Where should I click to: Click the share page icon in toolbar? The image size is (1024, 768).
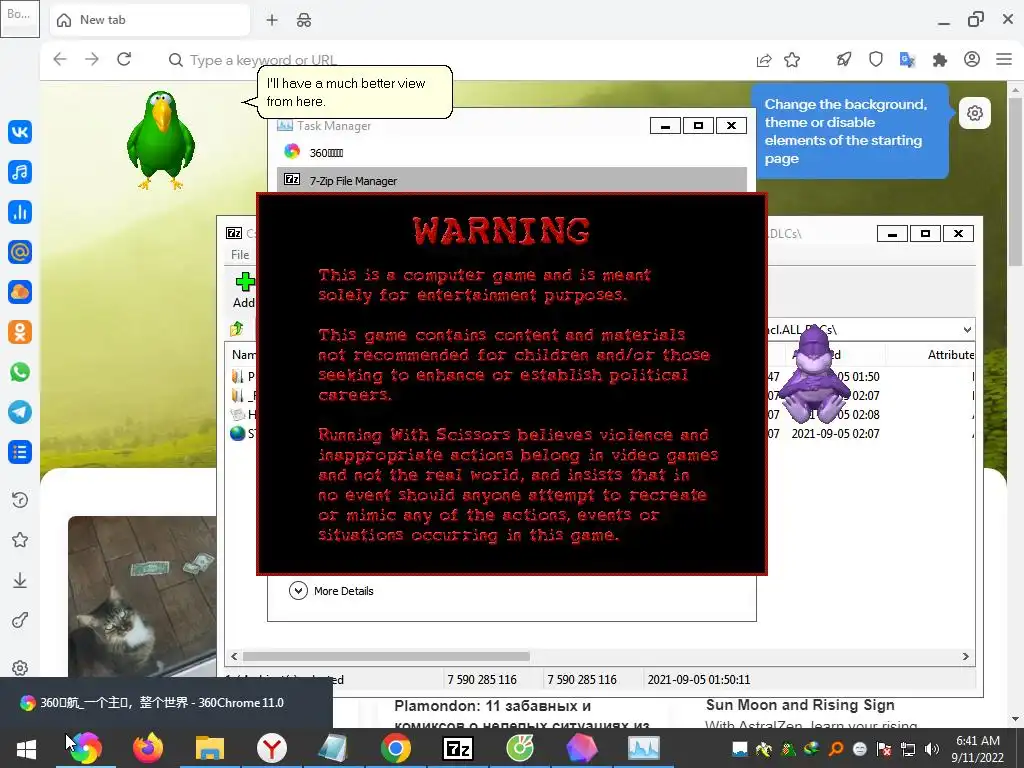(x=763, y=60)
